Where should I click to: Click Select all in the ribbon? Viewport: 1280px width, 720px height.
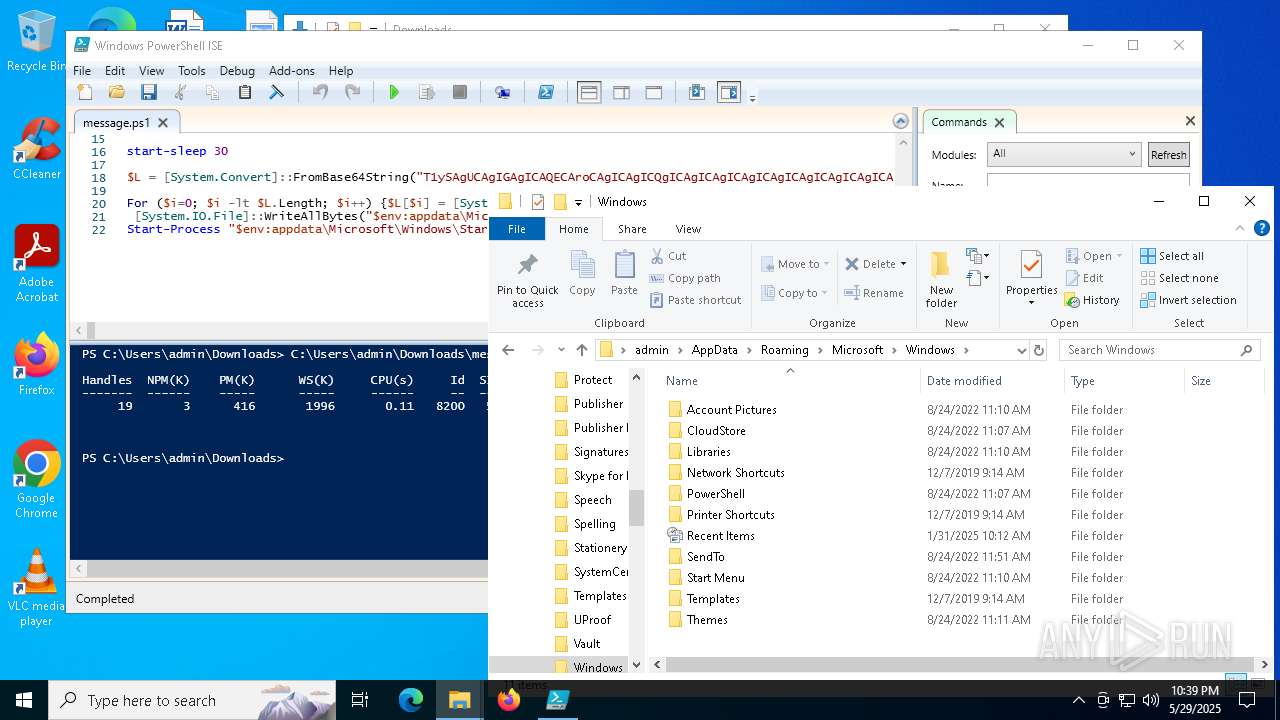pos(1172,256)
